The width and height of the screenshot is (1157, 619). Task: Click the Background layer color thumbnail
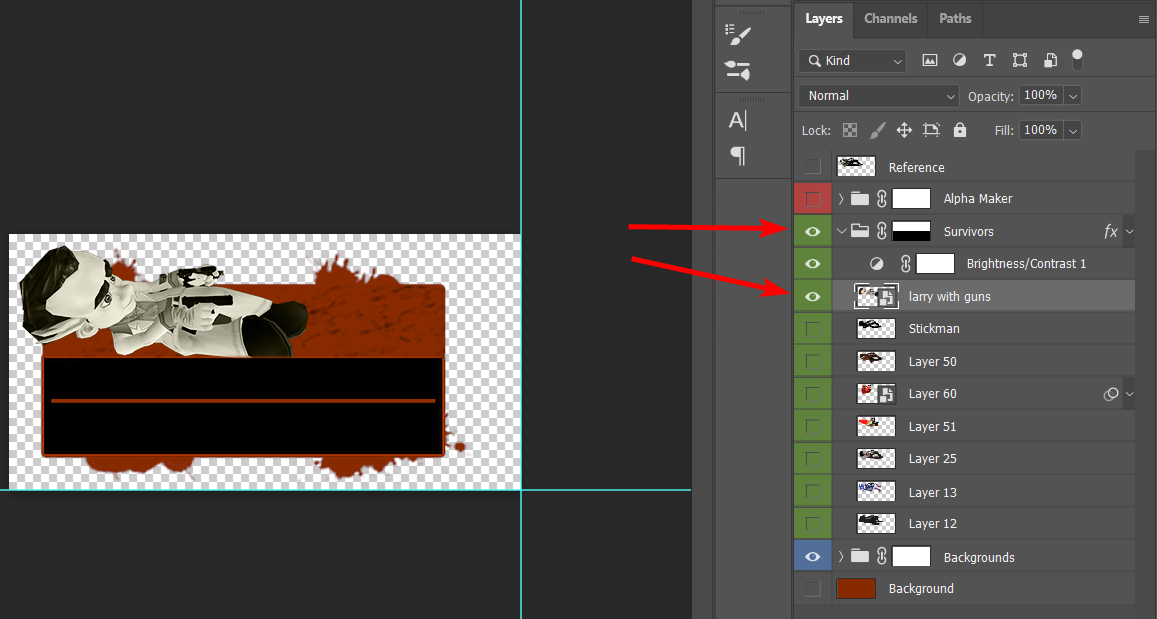pos(856,589)
